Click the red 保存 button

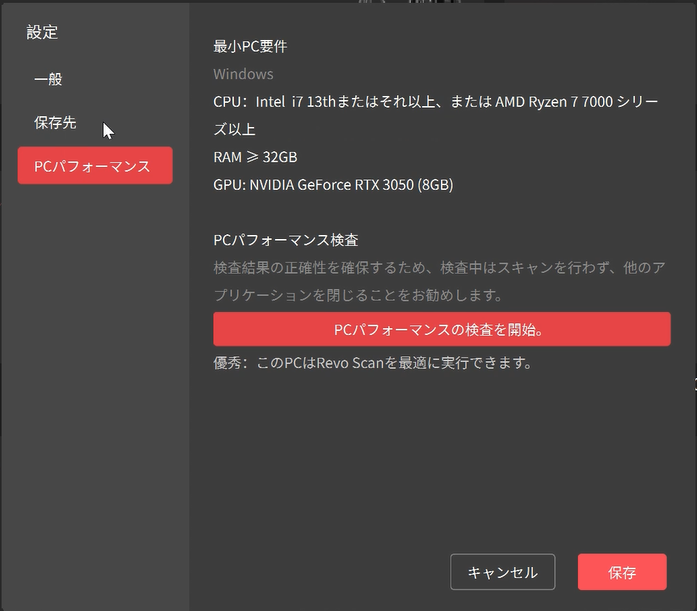tap(621, 572)
